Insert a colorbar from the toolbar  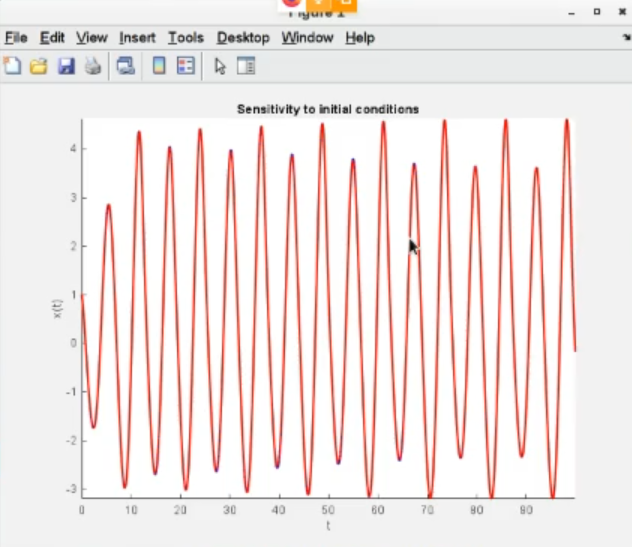(x=158, y=67)
